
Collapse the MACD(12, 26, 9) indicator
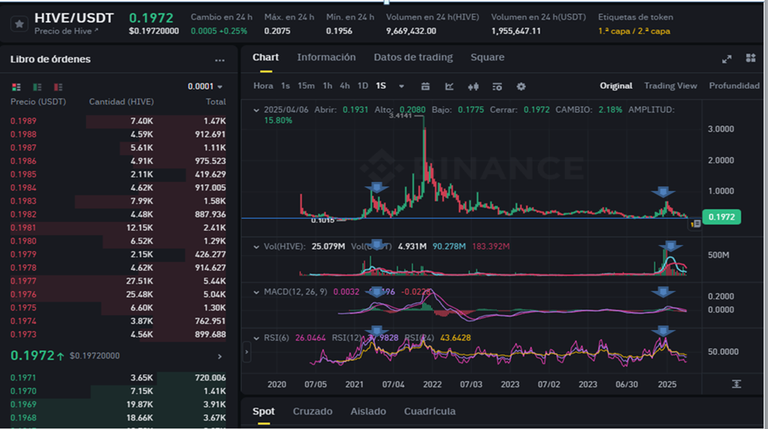[x=256, y=292]
